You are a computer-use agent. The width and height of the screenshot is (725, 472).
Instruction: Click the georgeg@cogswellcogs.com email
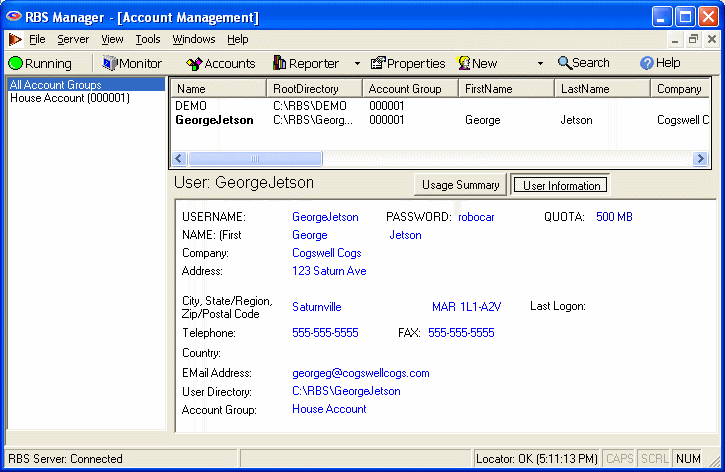(361, 373)
